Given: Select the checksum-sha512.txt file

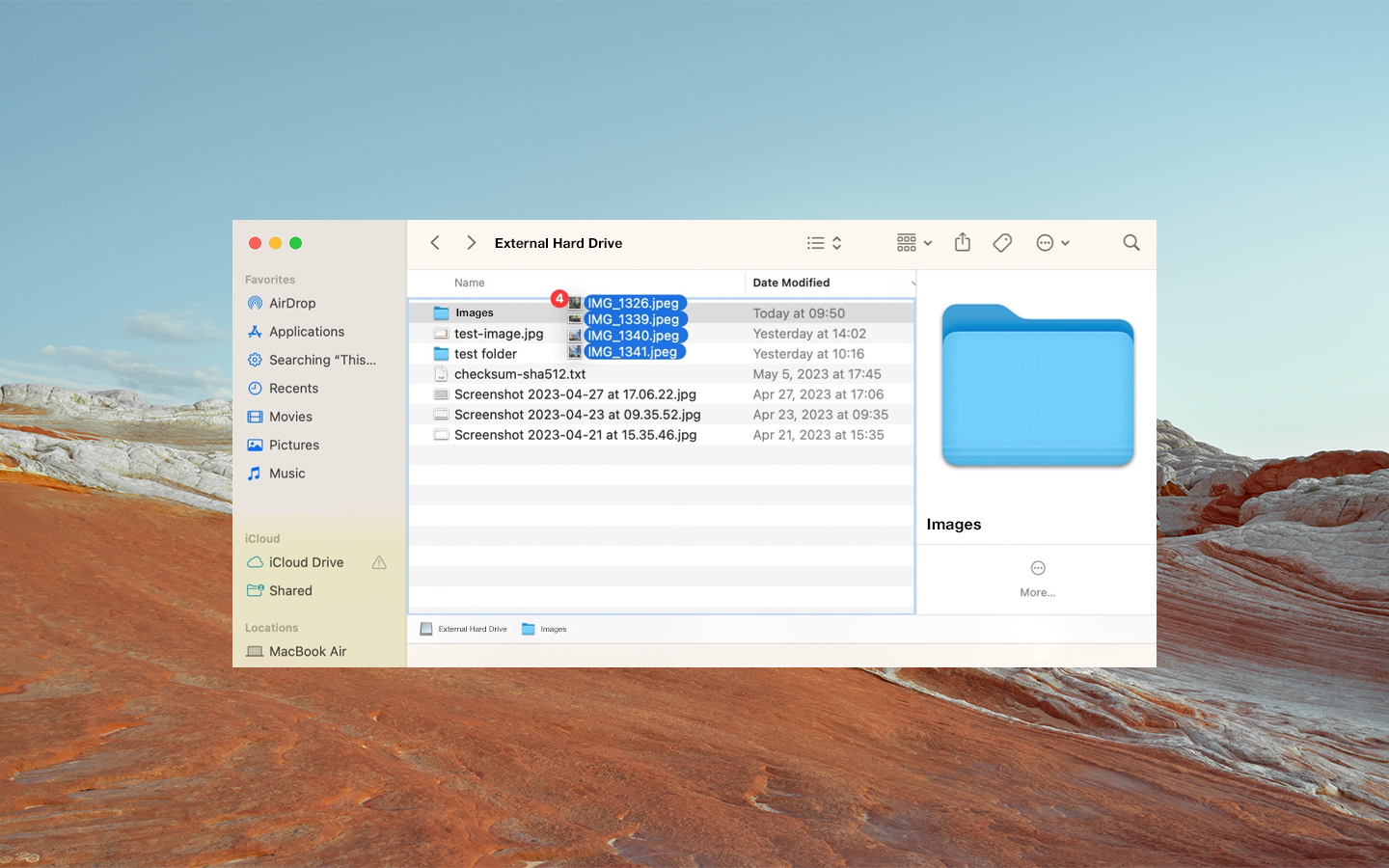Looking at the screenshot, I should click(520, 374).
